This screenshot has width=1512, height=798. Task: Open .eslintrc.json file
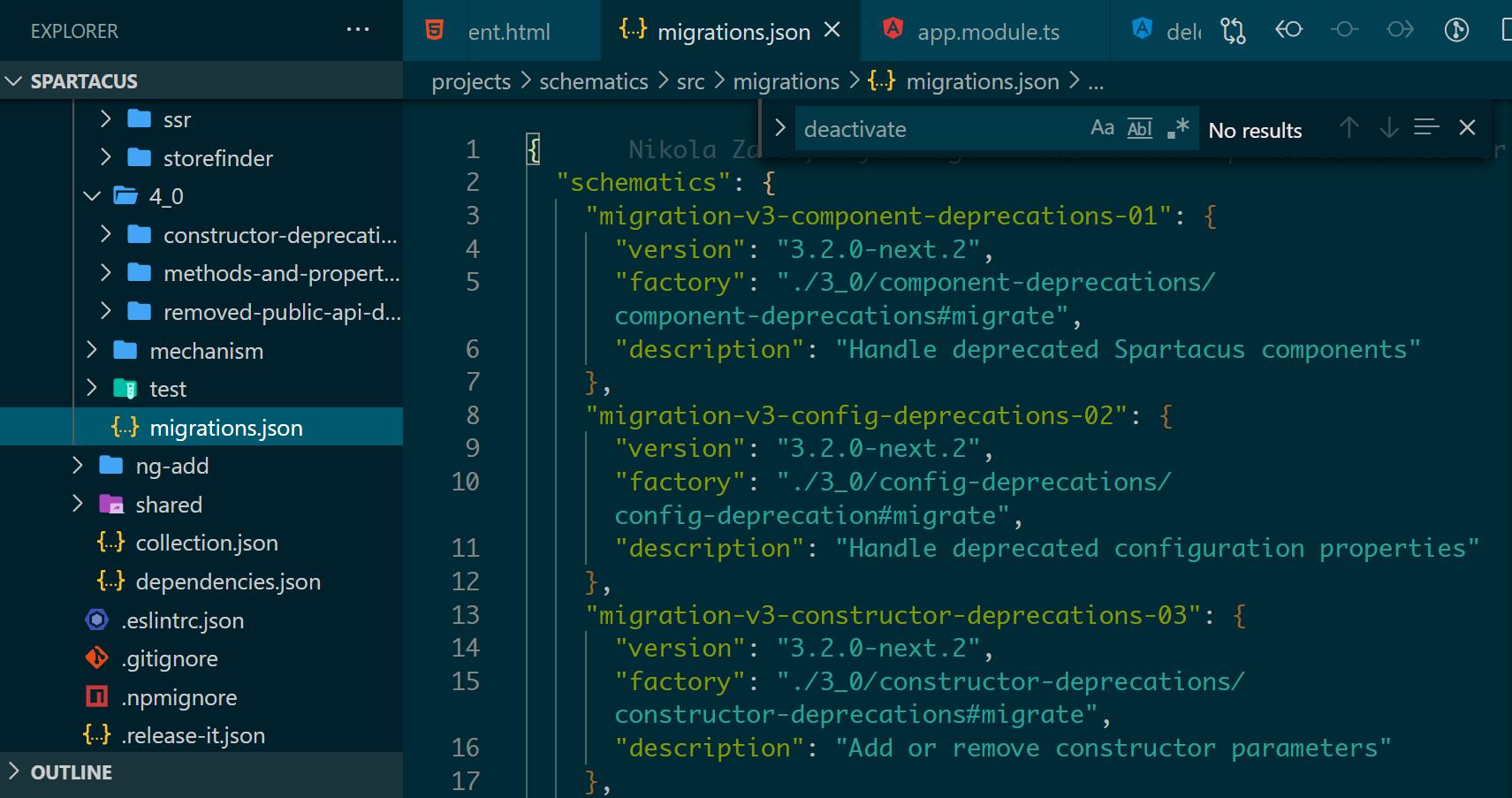182,620
